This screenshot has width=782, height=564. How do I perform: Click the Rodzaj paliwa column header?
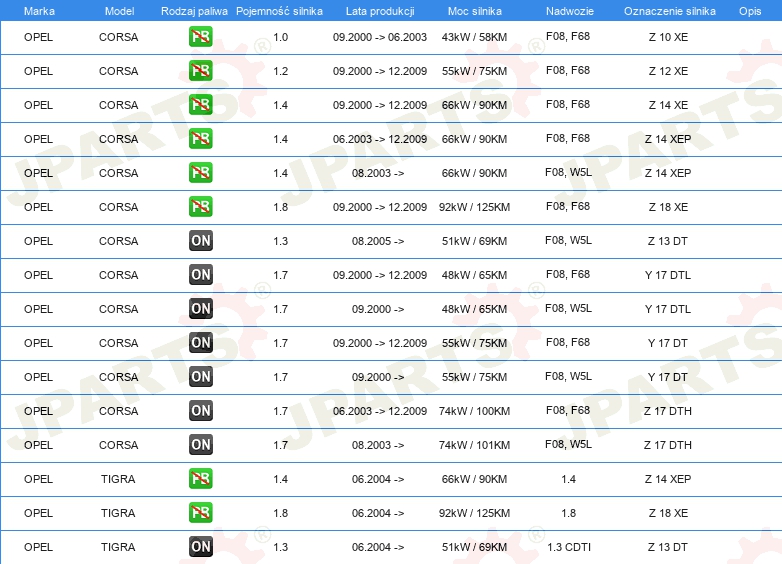[195, 11]
